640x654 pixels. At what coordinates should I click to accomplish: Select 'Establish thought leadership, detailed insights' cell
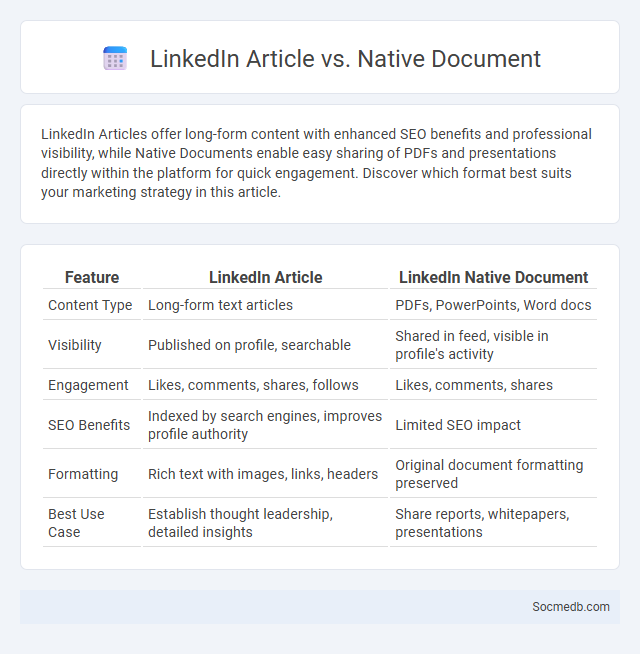pyautogui.click(x=265, y=523)
